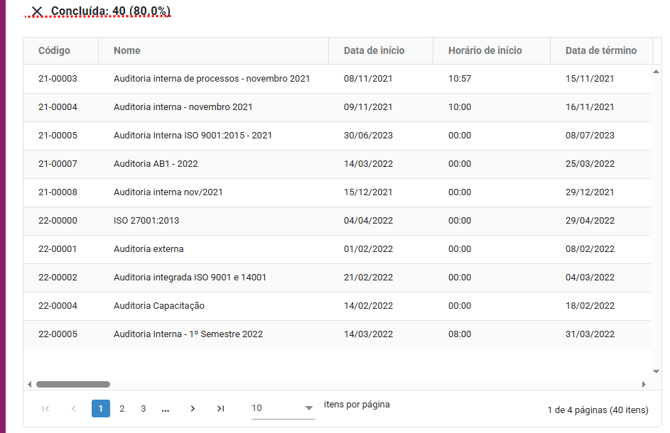Go to the previous page arrow
This screenshot has height=433, width=670.
pyautogui.click(x=73, y=408)
